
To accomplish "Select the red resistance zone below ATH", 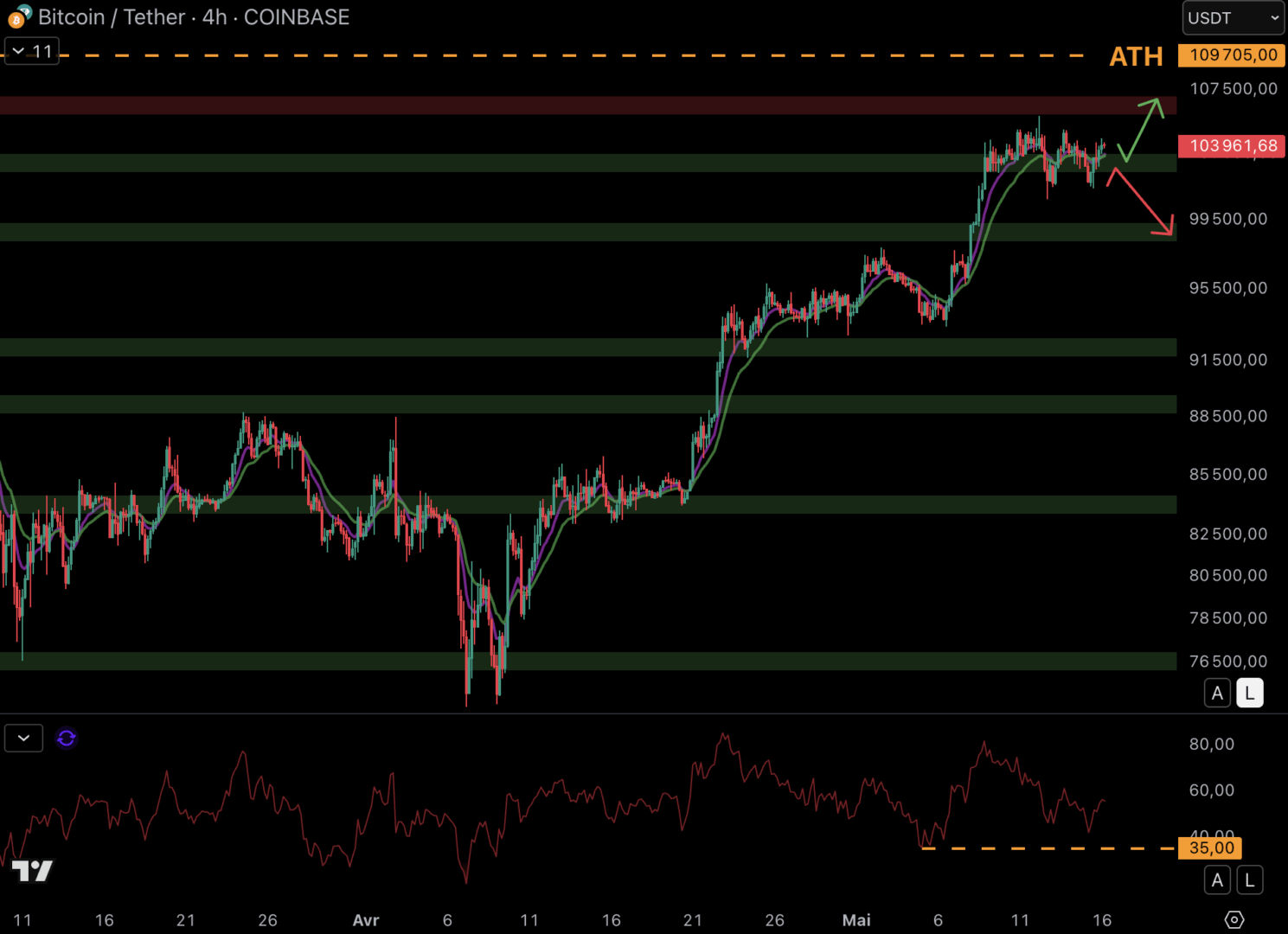I will [x=588, y=106].
